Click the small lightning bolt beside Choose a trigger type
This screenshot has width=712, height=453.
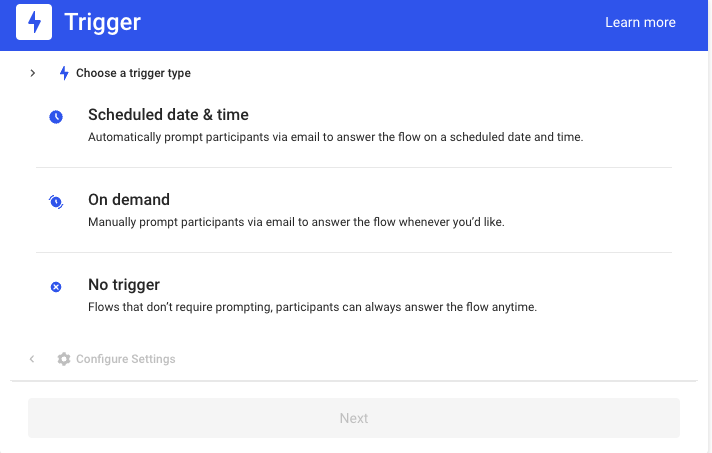[64, 73]
